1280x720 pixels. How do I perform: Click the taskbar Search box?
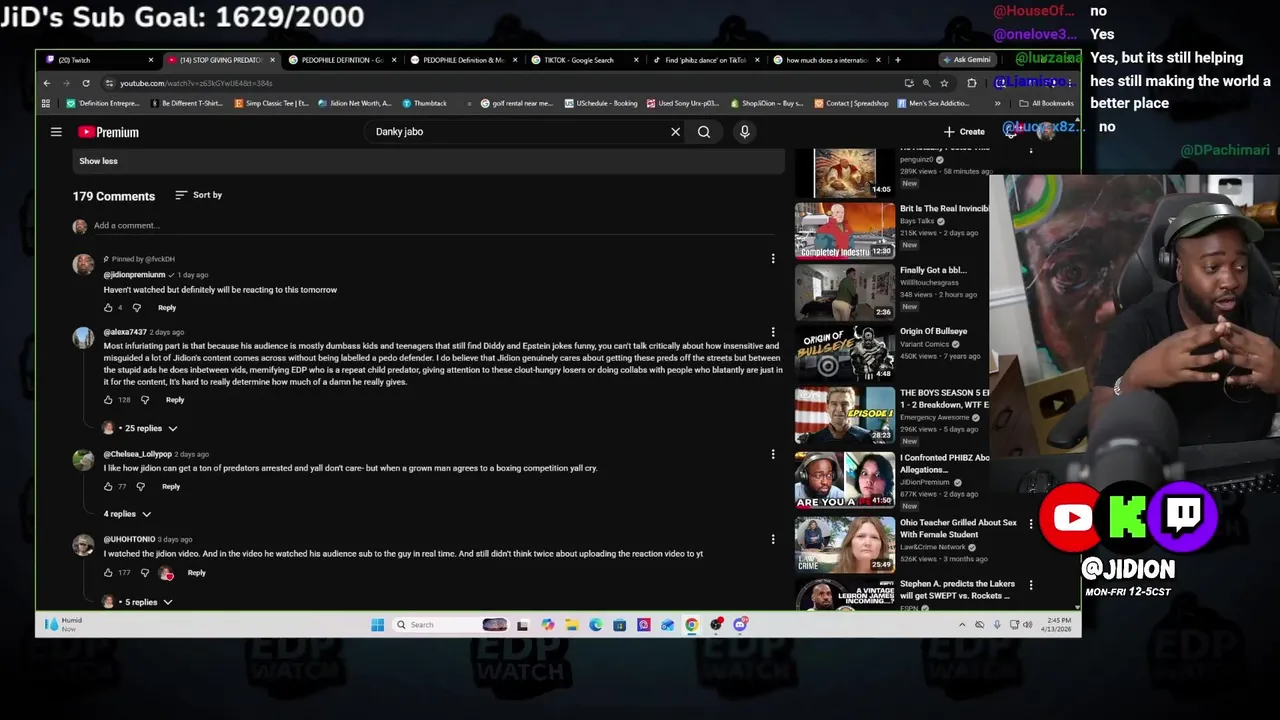pos(450,625)
